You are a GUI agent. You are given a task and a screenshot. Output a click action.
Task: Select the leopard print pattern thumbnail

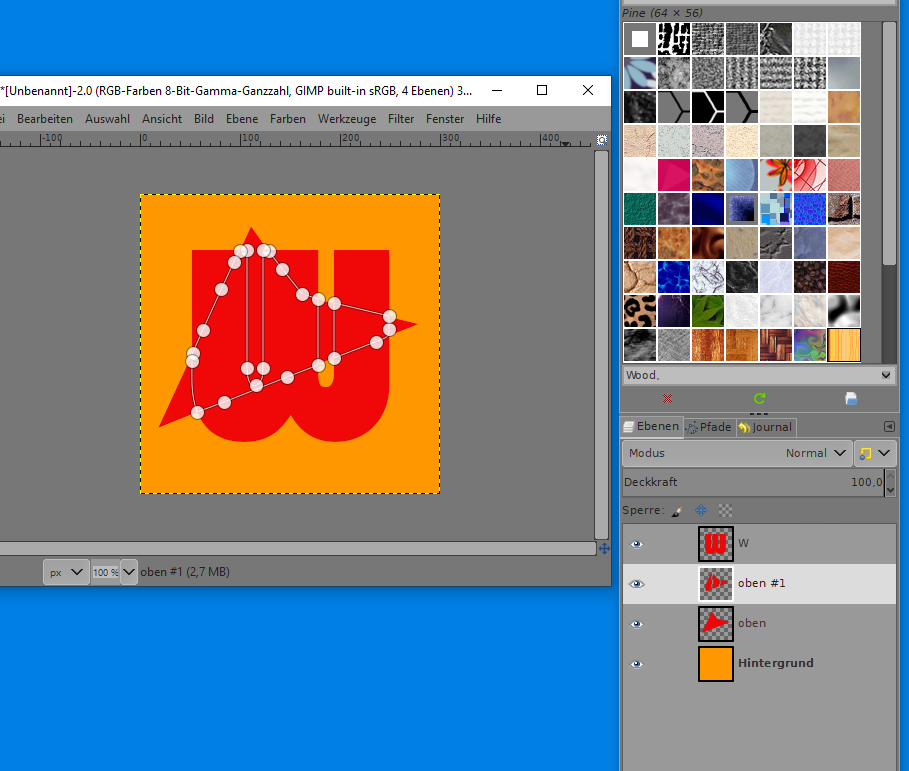pyautogui.click(x=640, y=311)
